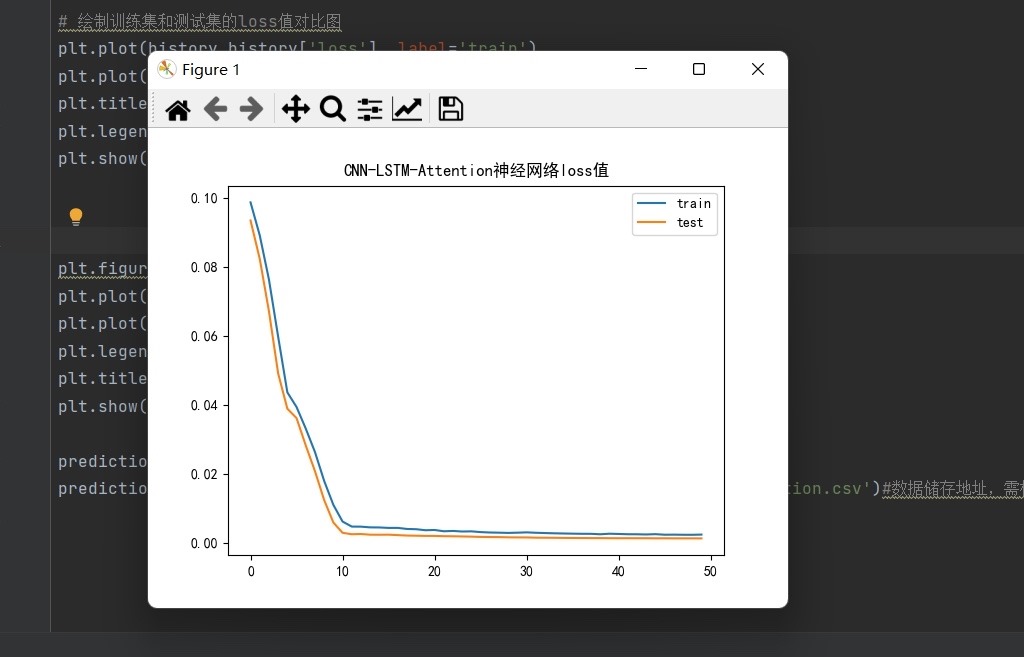The height and width of the screenshot is (657, 1024).
Task: Click the y-axis tick label 0.04
Action: 204,406
